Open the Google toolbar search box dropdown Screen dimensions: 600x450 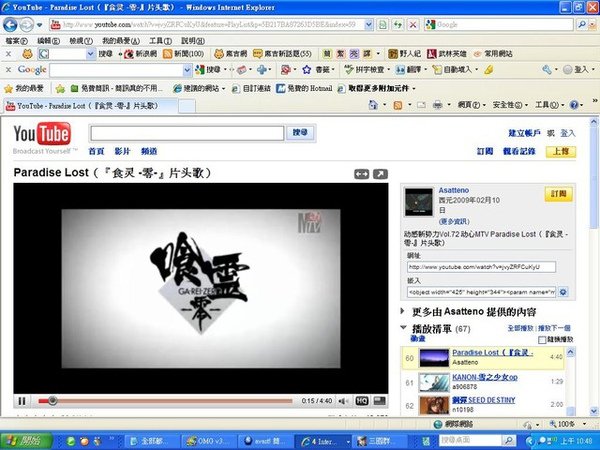[187, 70]
